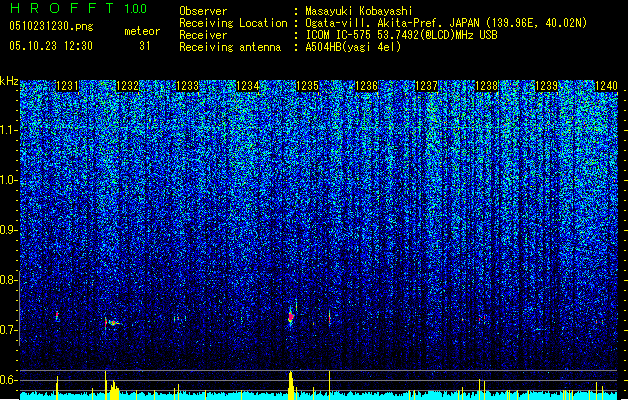Select the filename 0510231230.png
Viewport: 629px width, 400px height.
[51, 27]
